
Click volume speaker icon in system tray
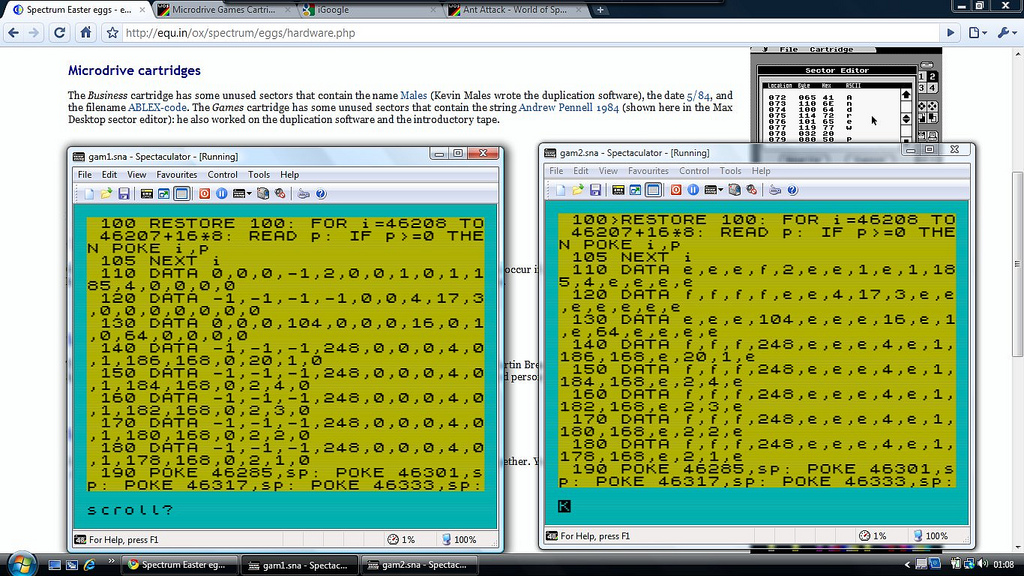(x=982, y=564)
